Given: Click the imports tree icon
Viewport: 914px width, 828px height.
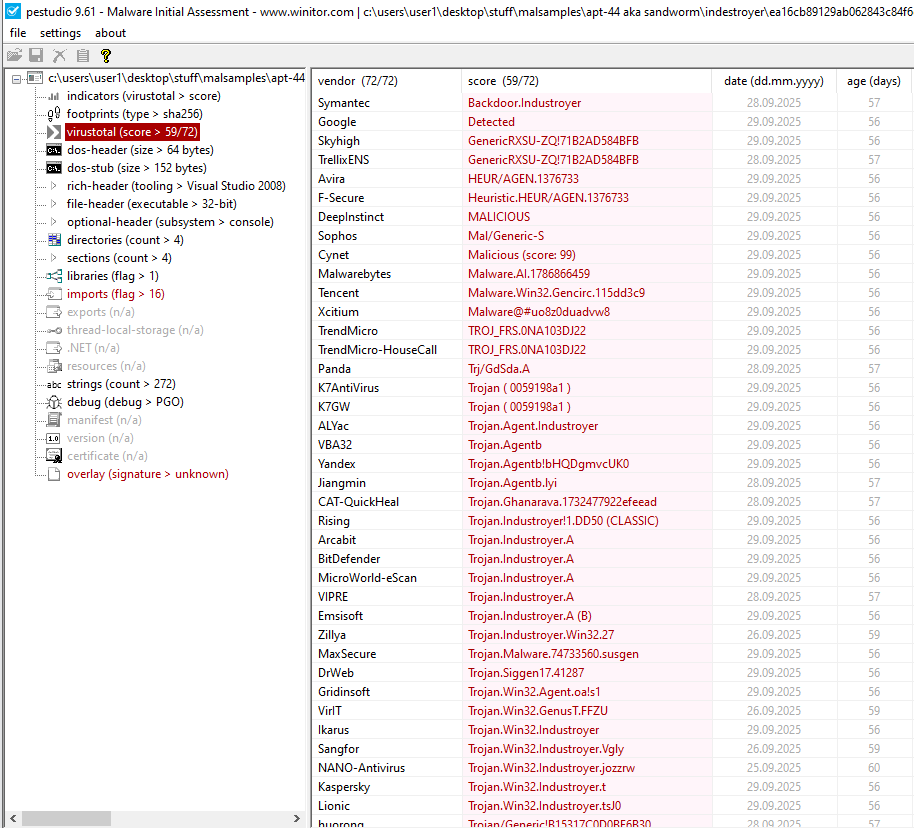Looking at the screenshot, I should coord(54,294).
